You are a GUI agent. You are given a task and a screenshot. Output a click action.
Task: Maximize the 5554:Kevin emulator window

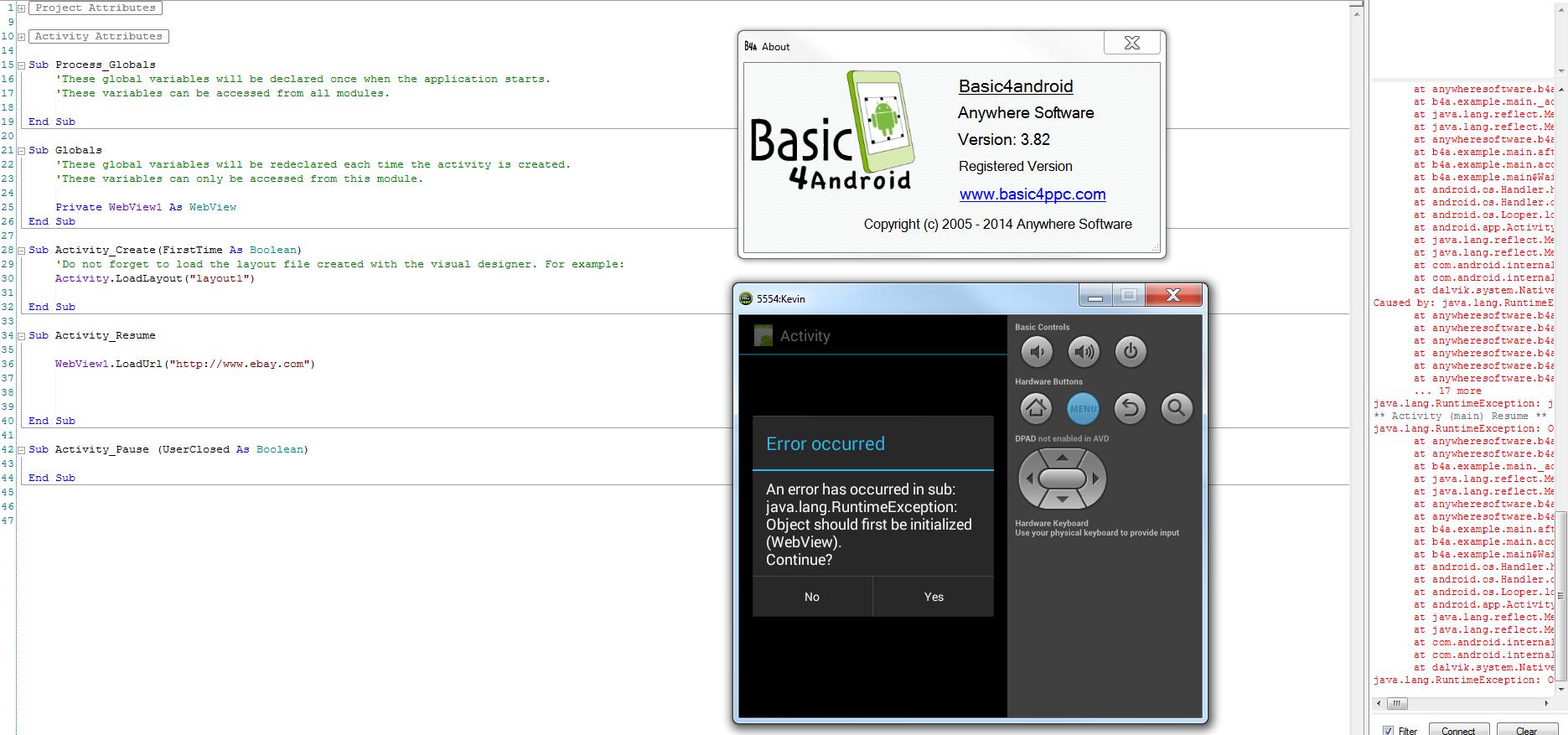pyautogui.click(x=1129, y=295)
